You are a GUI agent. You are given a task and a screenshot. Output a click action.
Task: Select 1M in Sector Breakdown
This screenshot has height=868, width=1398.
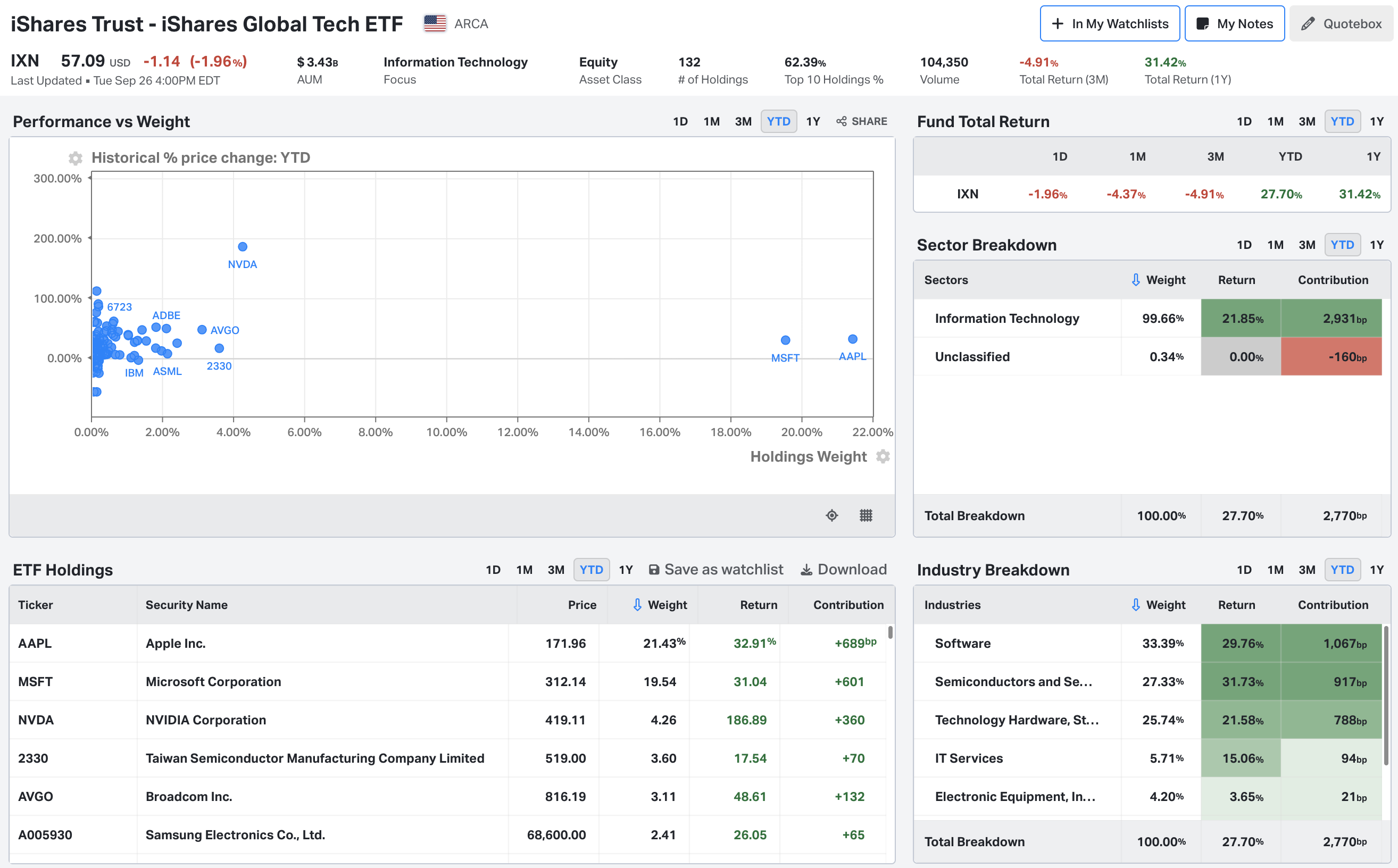click(1275, 245)
